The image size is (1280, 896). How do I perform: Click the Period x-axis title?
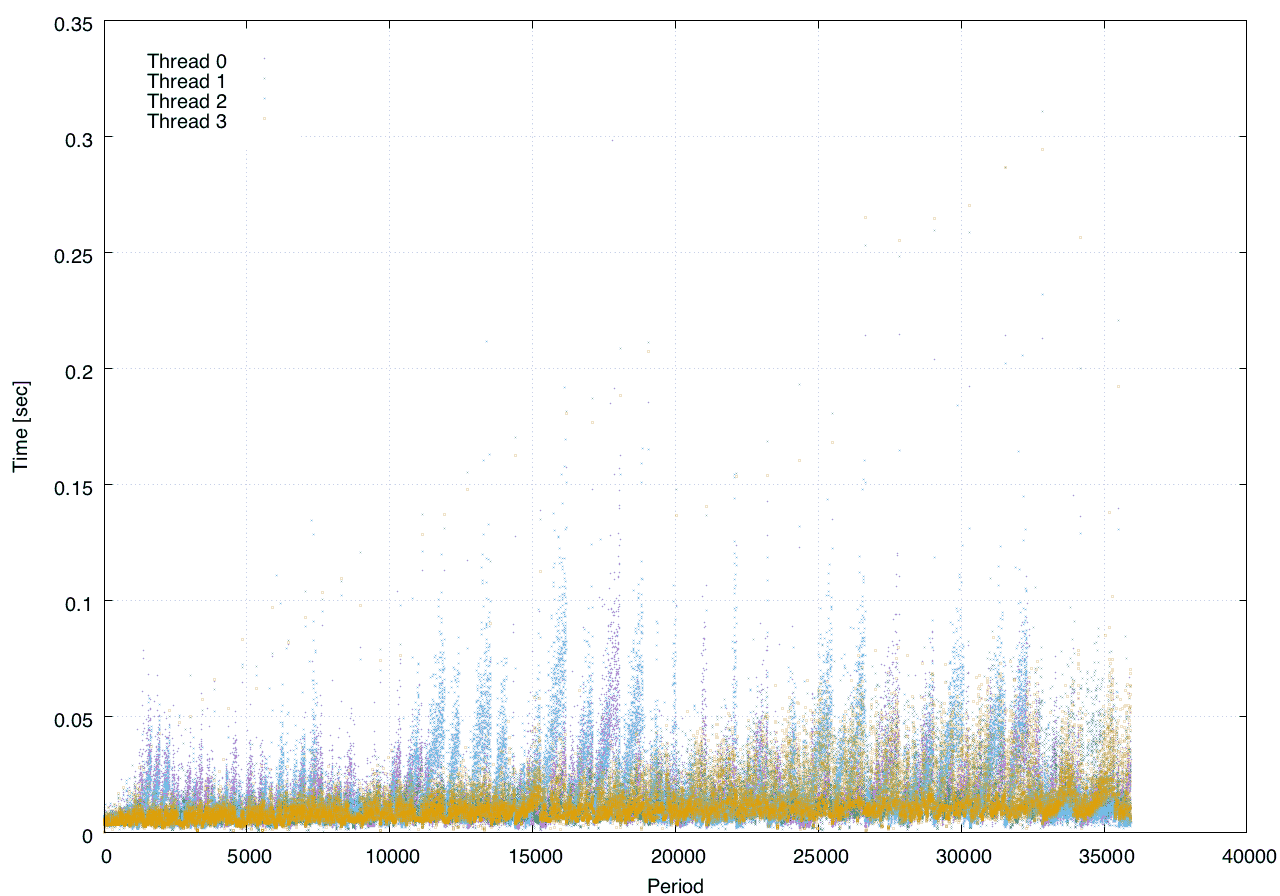click(675, 885)
